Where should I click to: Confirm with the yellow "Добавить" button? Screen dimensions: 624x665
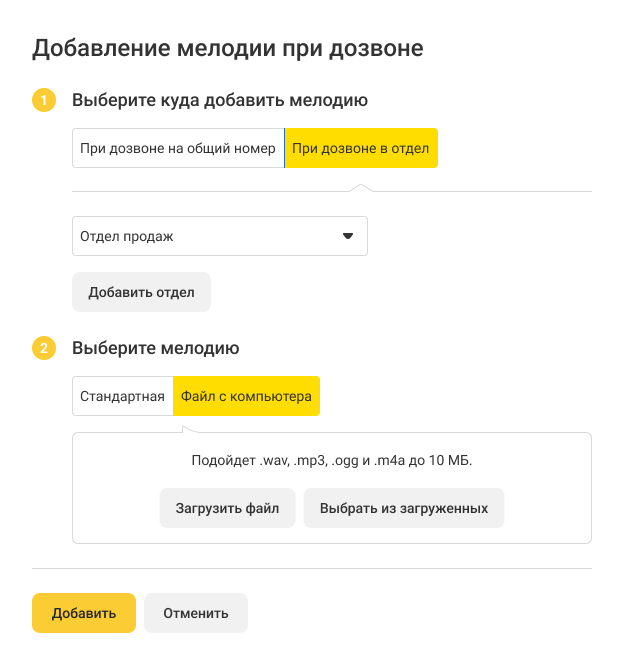pos(83,613)
